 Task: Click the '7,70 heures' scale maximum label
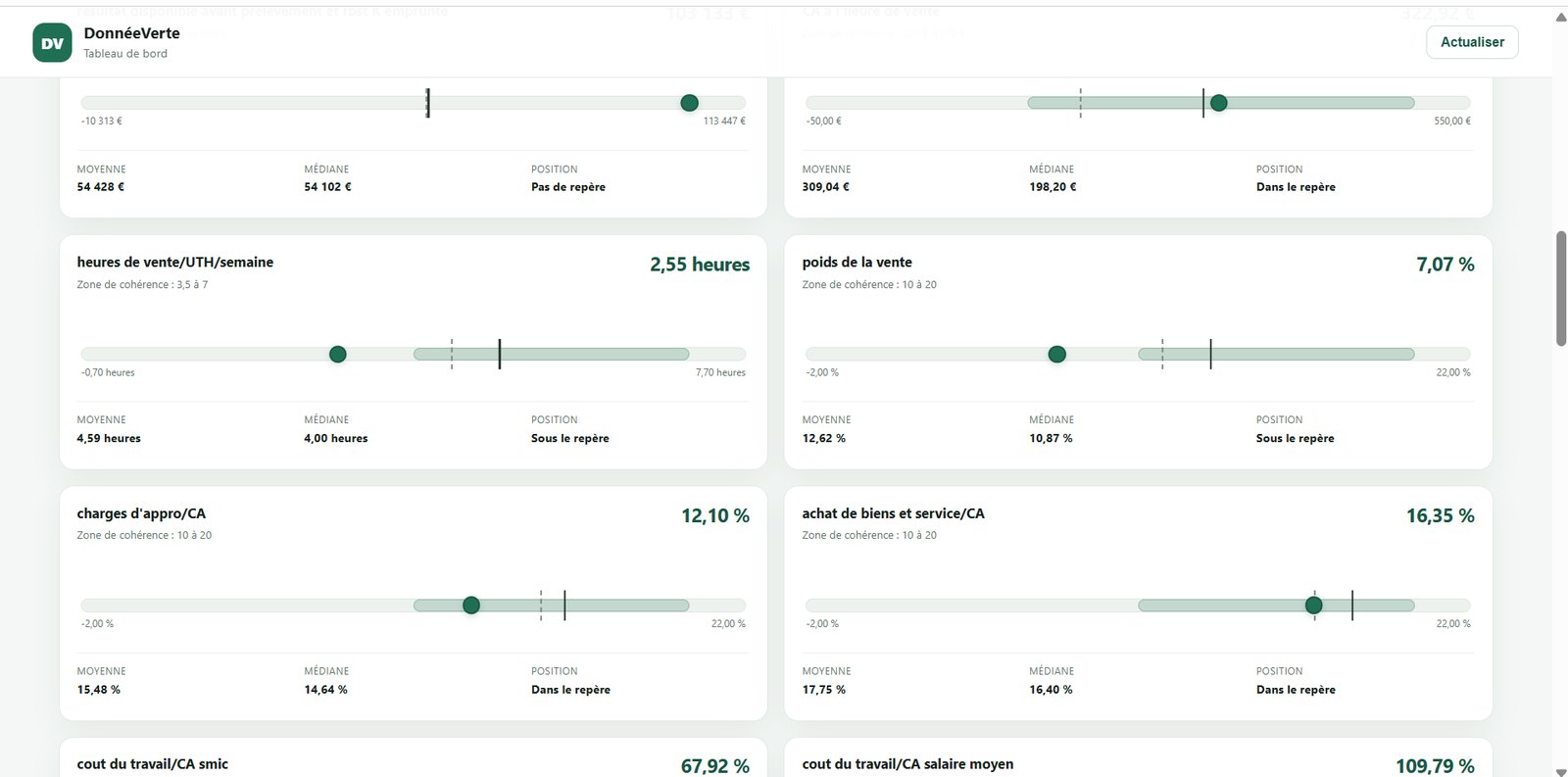click(720, 373)
